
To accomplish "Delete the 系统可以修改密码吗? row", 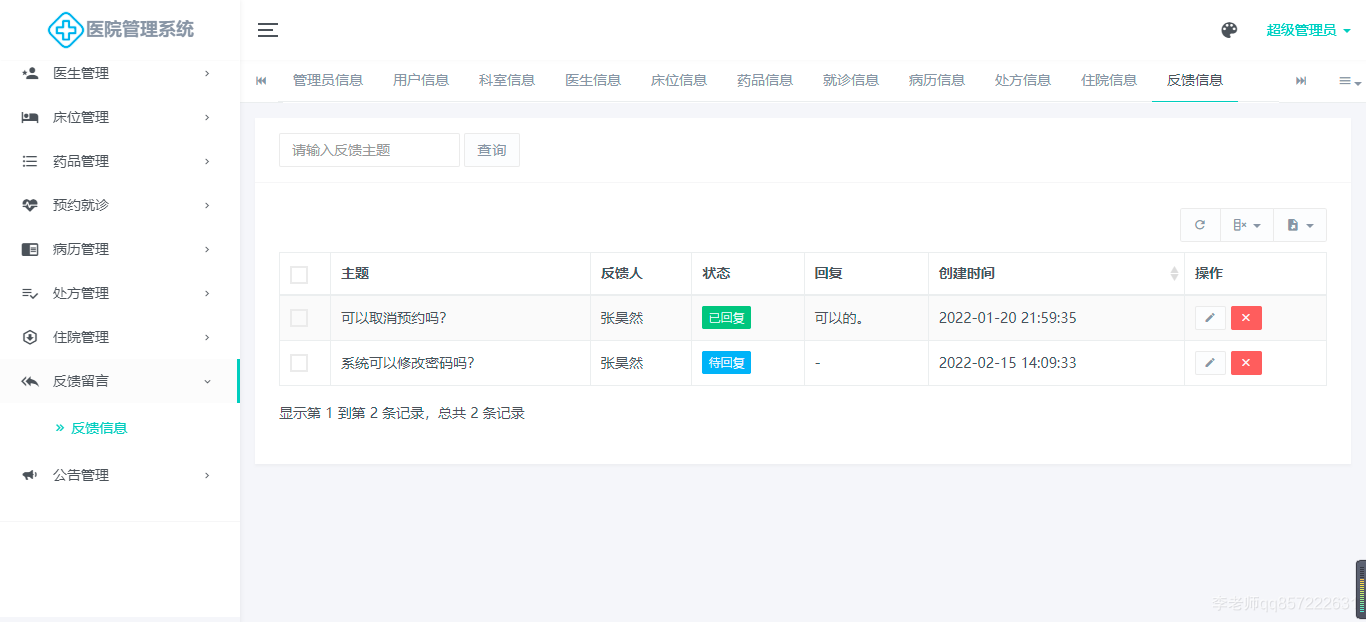I will (1246, 363).
